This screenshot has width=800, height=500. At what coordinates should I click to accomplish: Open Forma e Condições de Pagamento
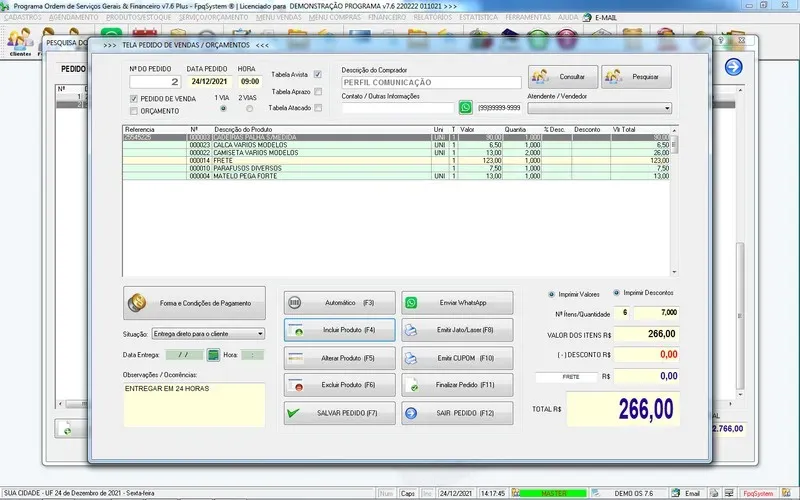click(x=194, y=302)
